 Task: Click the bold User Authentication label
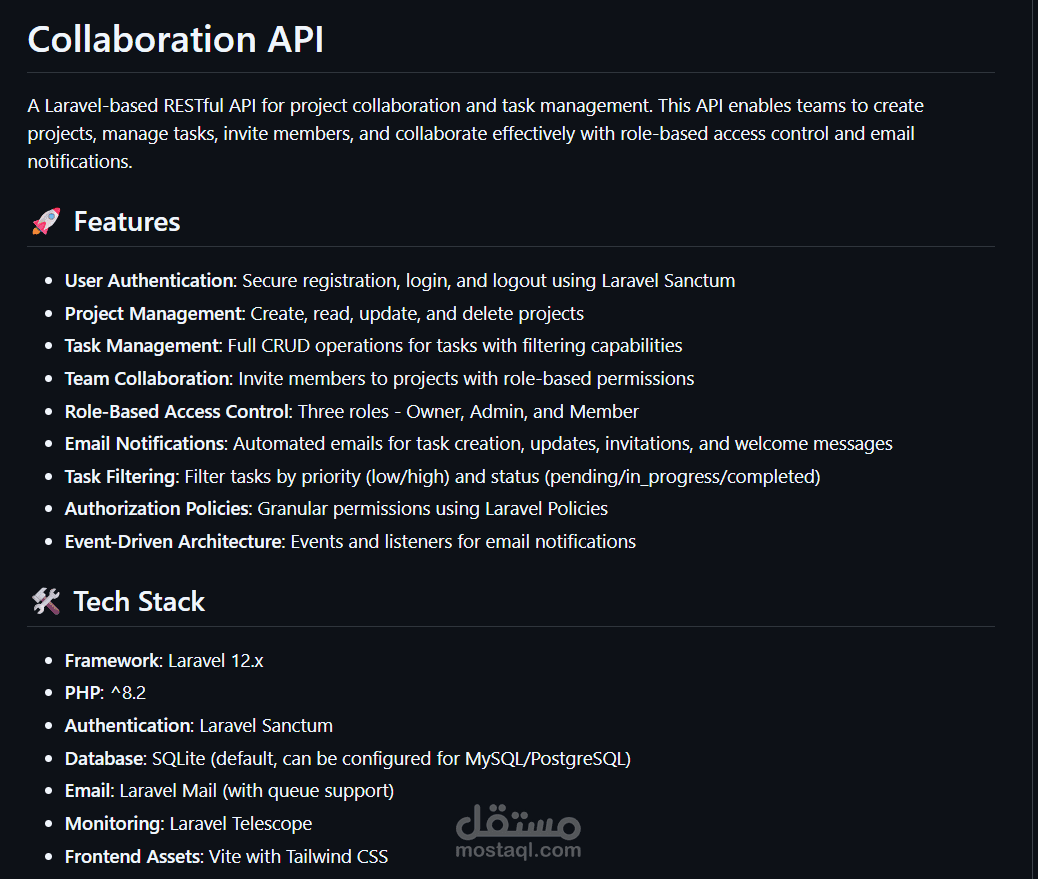click(x=149, y=281)
